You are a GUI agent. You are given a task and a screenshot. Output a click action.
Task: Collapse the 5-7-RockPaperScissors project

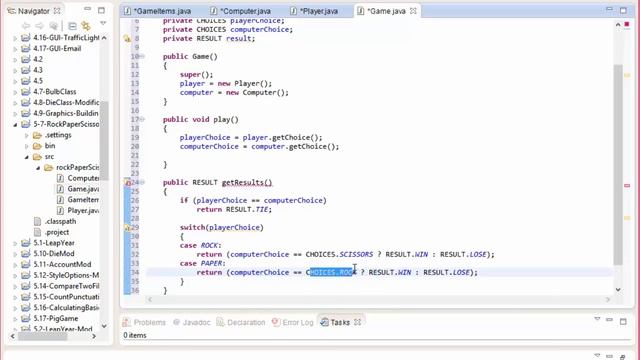click(15, 124)
